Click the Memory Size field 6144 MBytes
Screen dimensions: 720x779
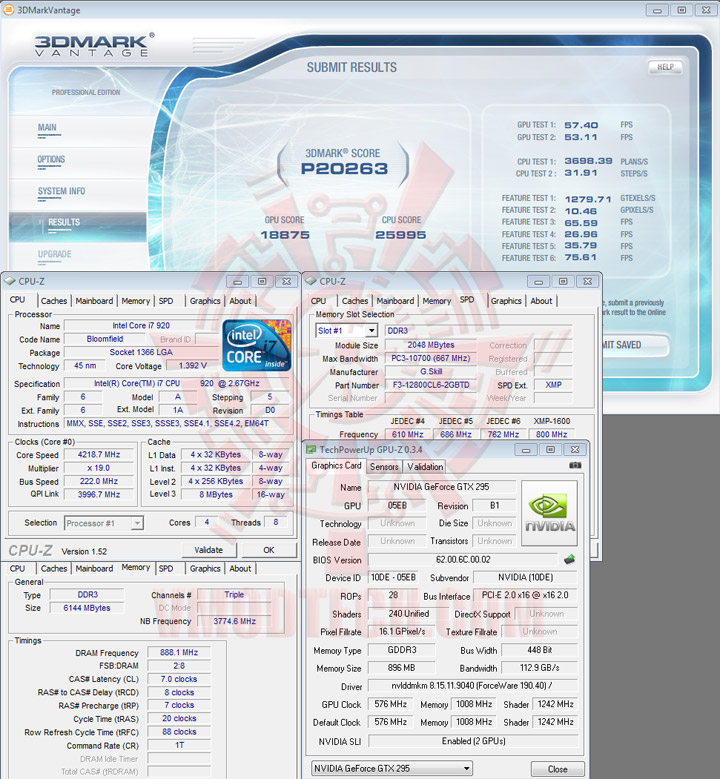[x=86, y=608]
